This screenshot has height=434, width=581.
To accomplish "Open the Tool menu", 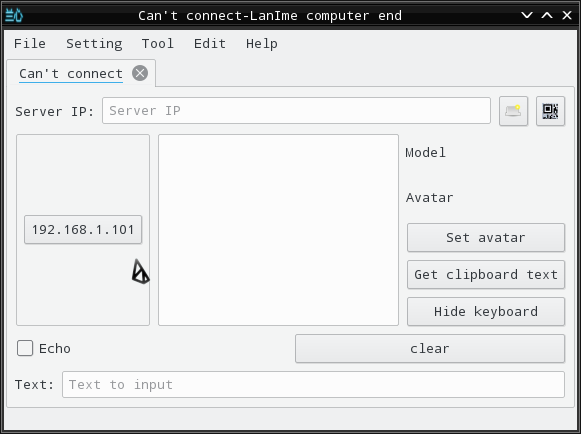I will [158, 44].
